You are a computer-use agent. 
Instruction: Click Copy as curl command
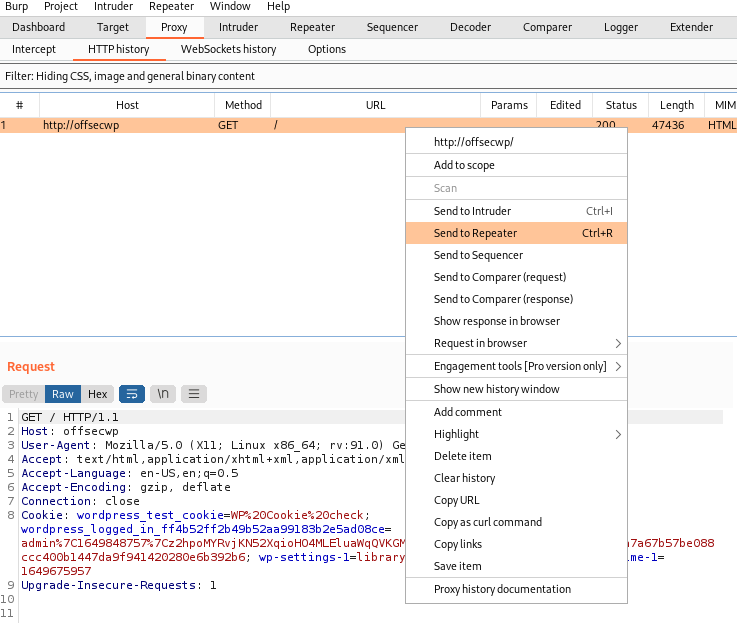pyautogui.click(x=488, y=522)
